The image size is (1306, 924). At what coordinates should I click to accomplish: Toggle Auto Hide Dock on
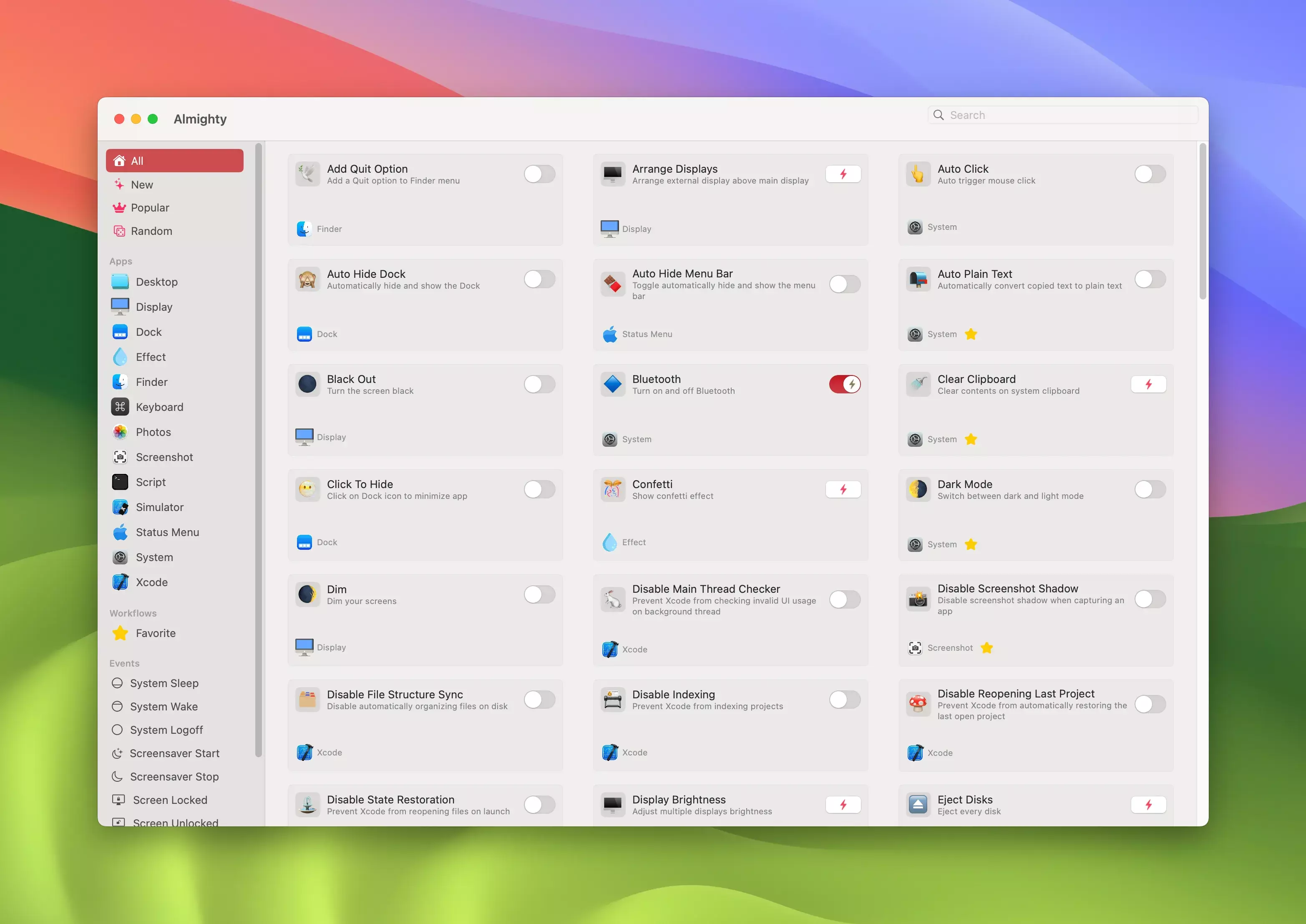[x=539, y=279]
